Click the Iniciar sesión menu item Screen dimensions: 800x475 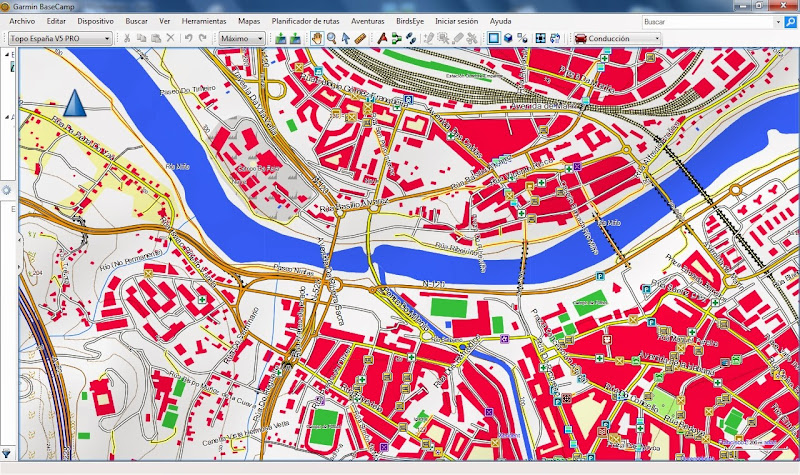click(x=456, y=21)
